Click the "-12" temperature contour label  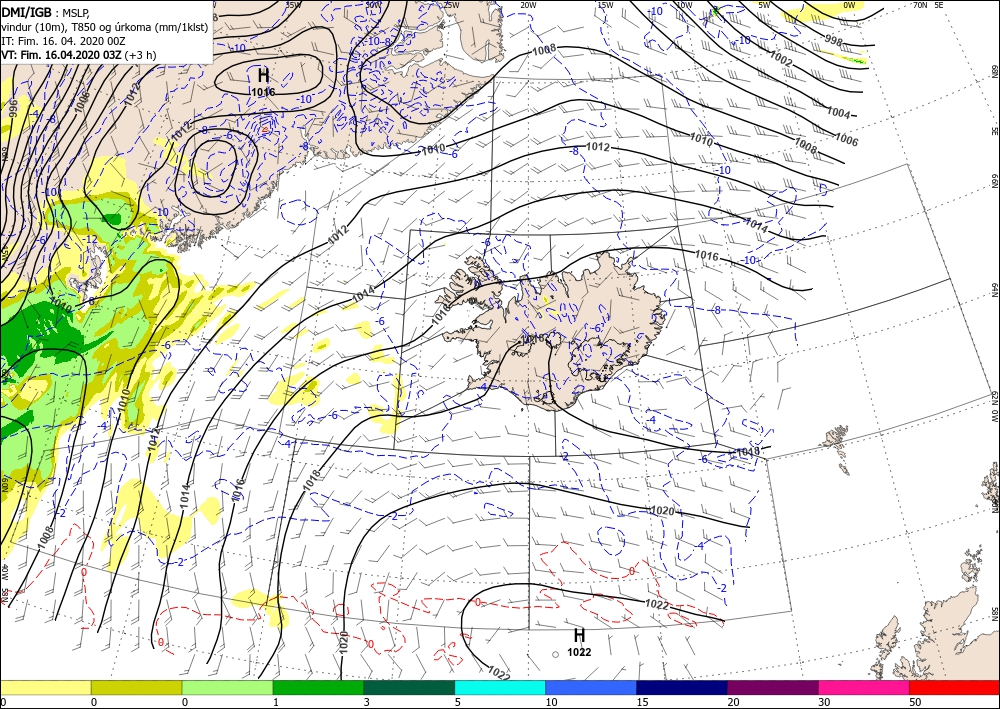point(91,239)
